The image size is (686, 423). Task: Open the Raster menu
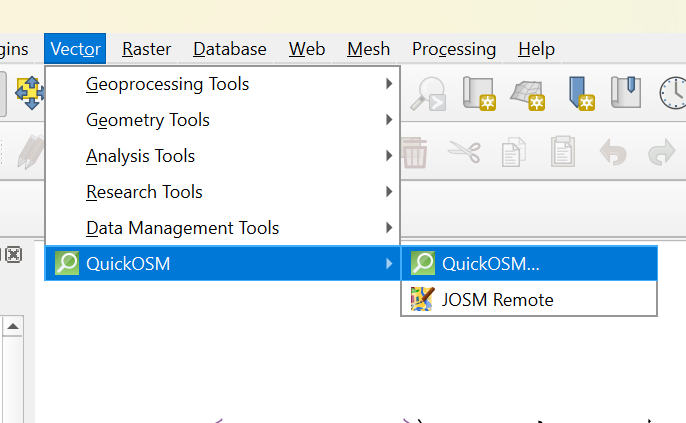click(146, 49)
